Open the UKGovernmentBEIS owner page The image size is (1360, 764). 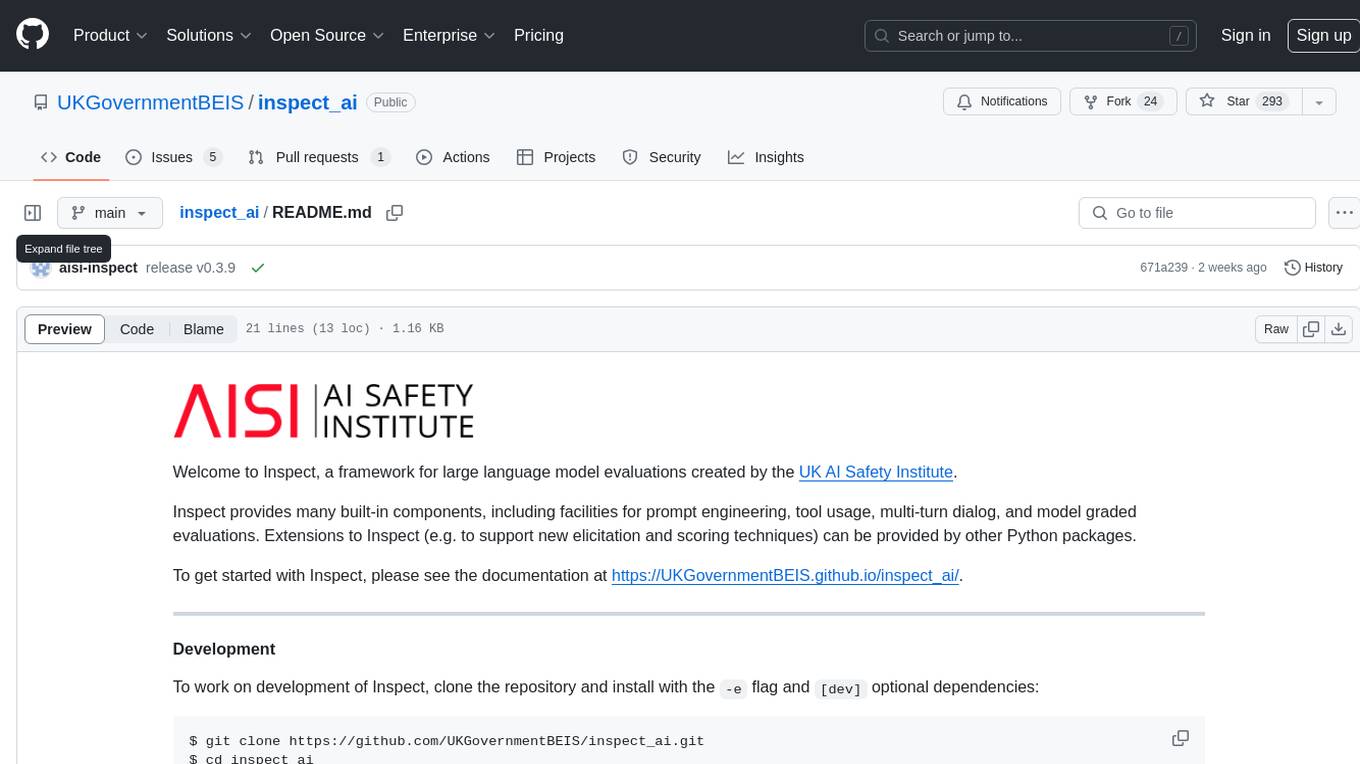(150, 102)
